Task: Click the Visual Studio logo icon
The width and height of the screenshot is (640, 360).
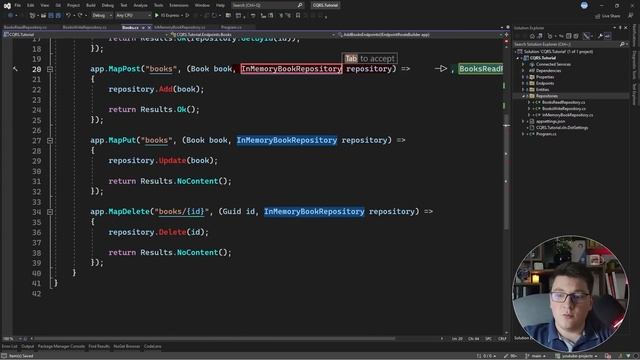Action: point(7,5)
